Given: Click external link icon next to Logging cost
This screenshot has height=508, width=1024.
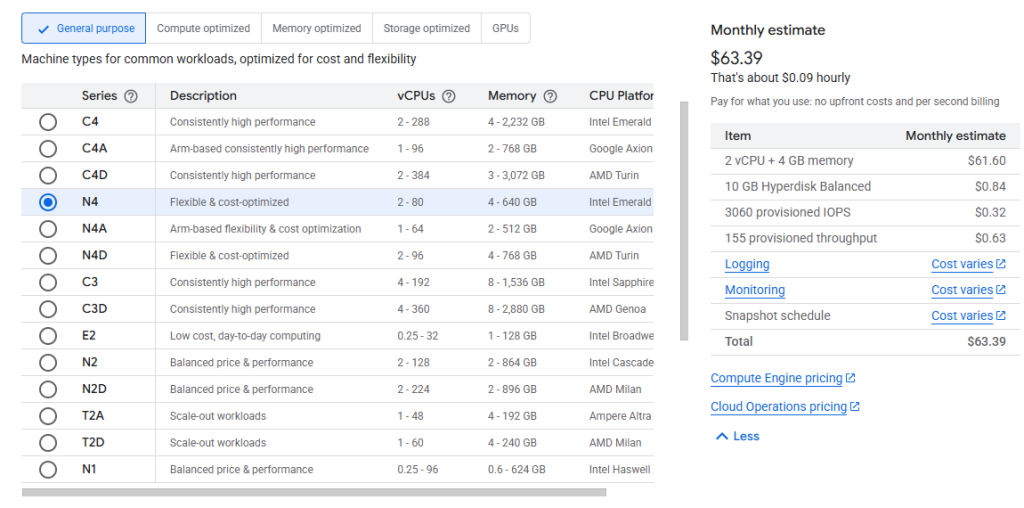Looking at the screenshot, I should click(1000, 265).
